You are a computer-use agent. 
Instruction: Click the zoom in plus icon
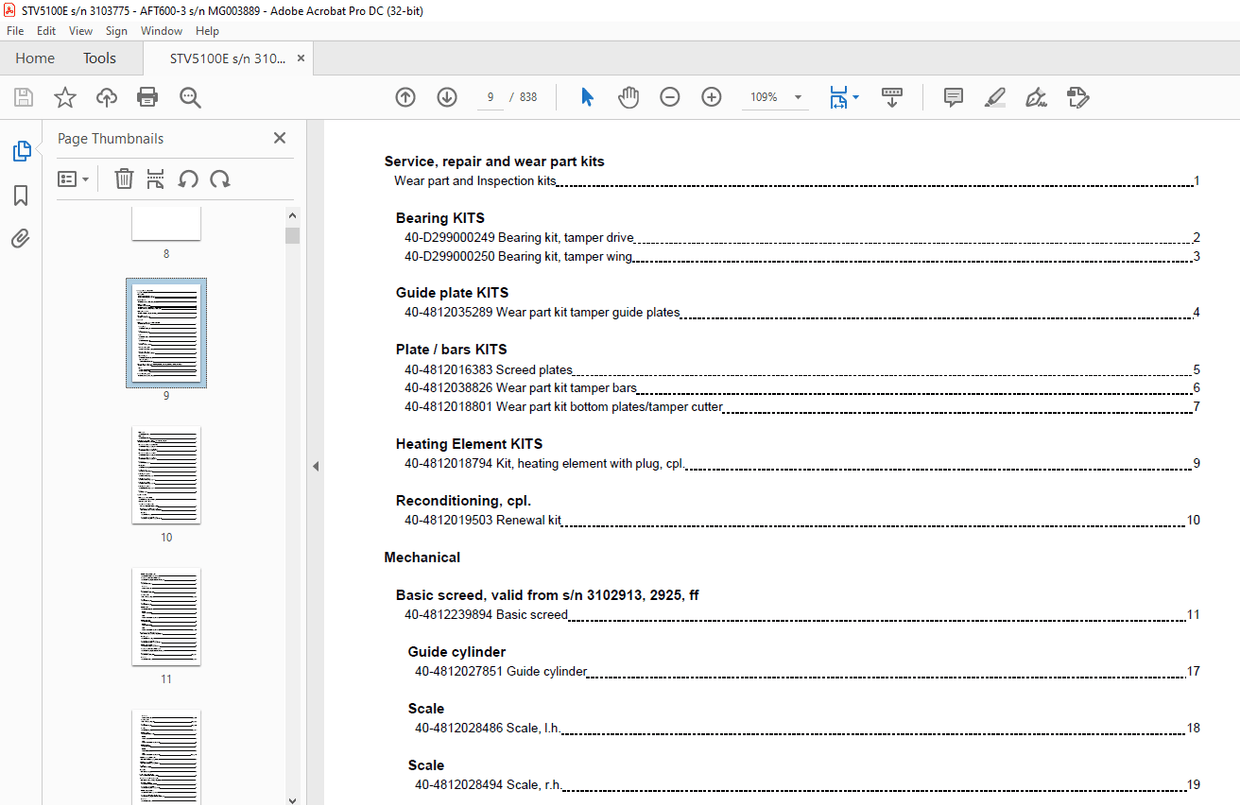(711, 97)
